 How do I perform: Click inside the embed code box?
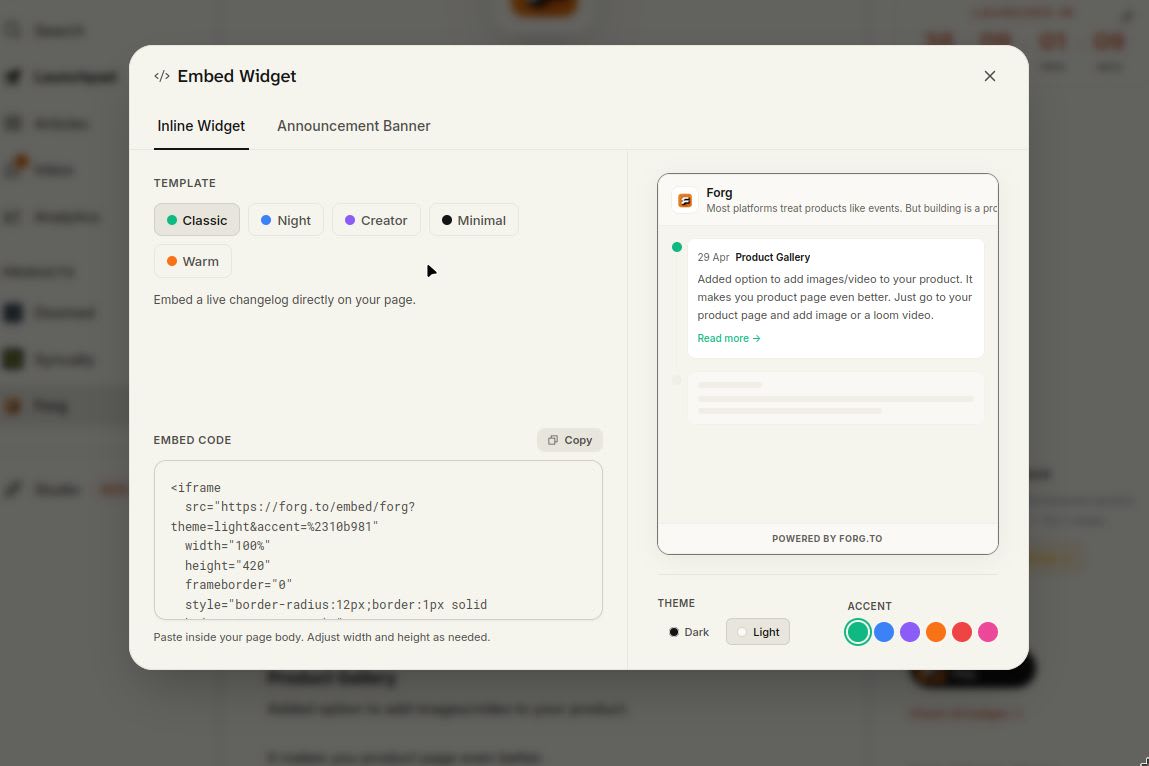point(378,540)
